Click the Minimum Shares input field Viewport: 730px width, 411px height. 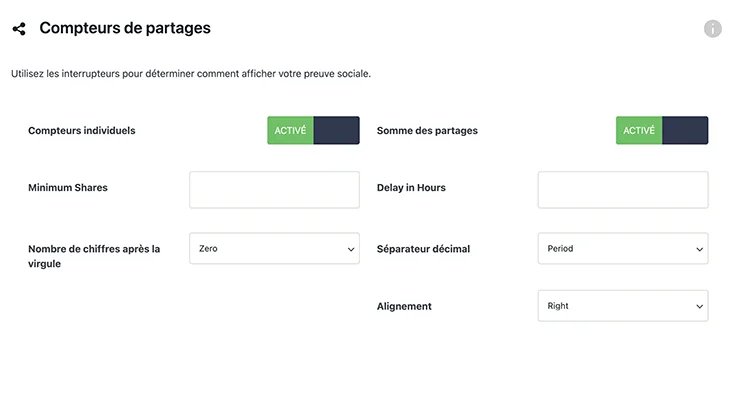tap(274, 190)
